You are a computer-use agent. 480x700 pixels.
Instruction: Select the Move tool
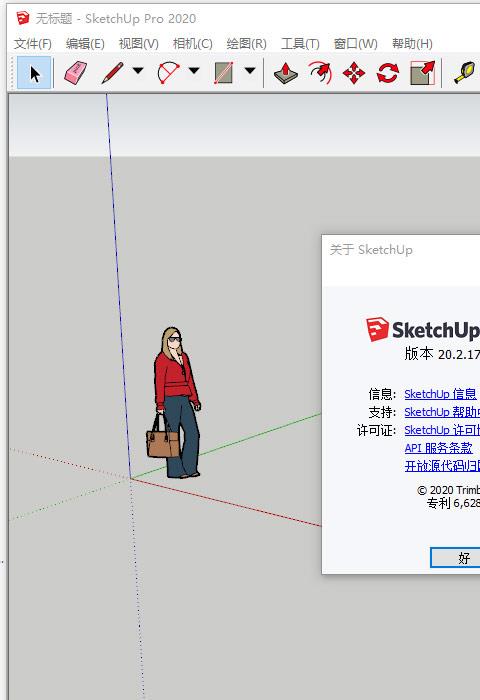[354, 73]
